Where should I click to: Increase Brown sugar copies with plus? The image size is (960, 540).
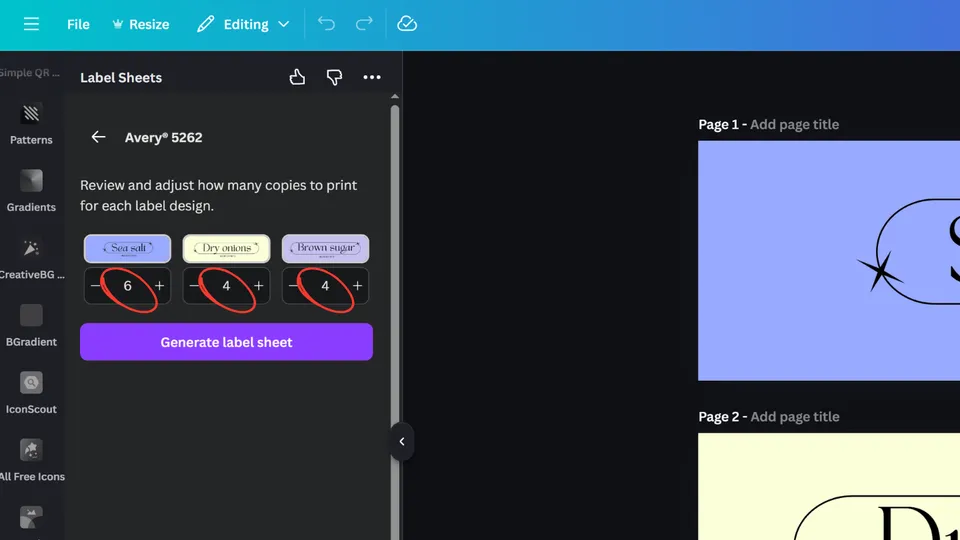click(358, 286)
